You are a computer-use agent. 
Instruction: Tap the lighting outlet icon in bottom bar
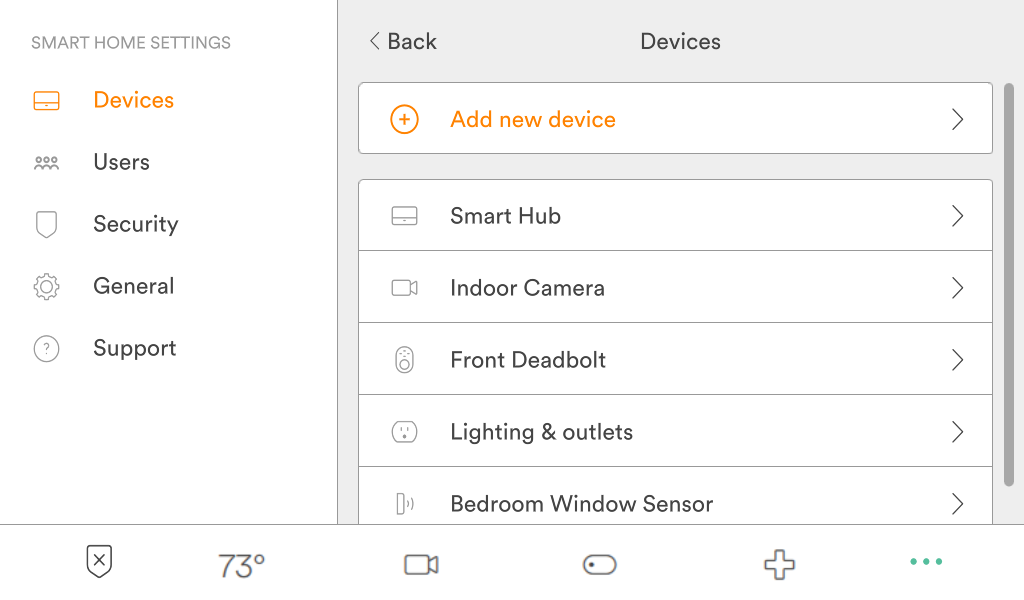click(597, 563)
